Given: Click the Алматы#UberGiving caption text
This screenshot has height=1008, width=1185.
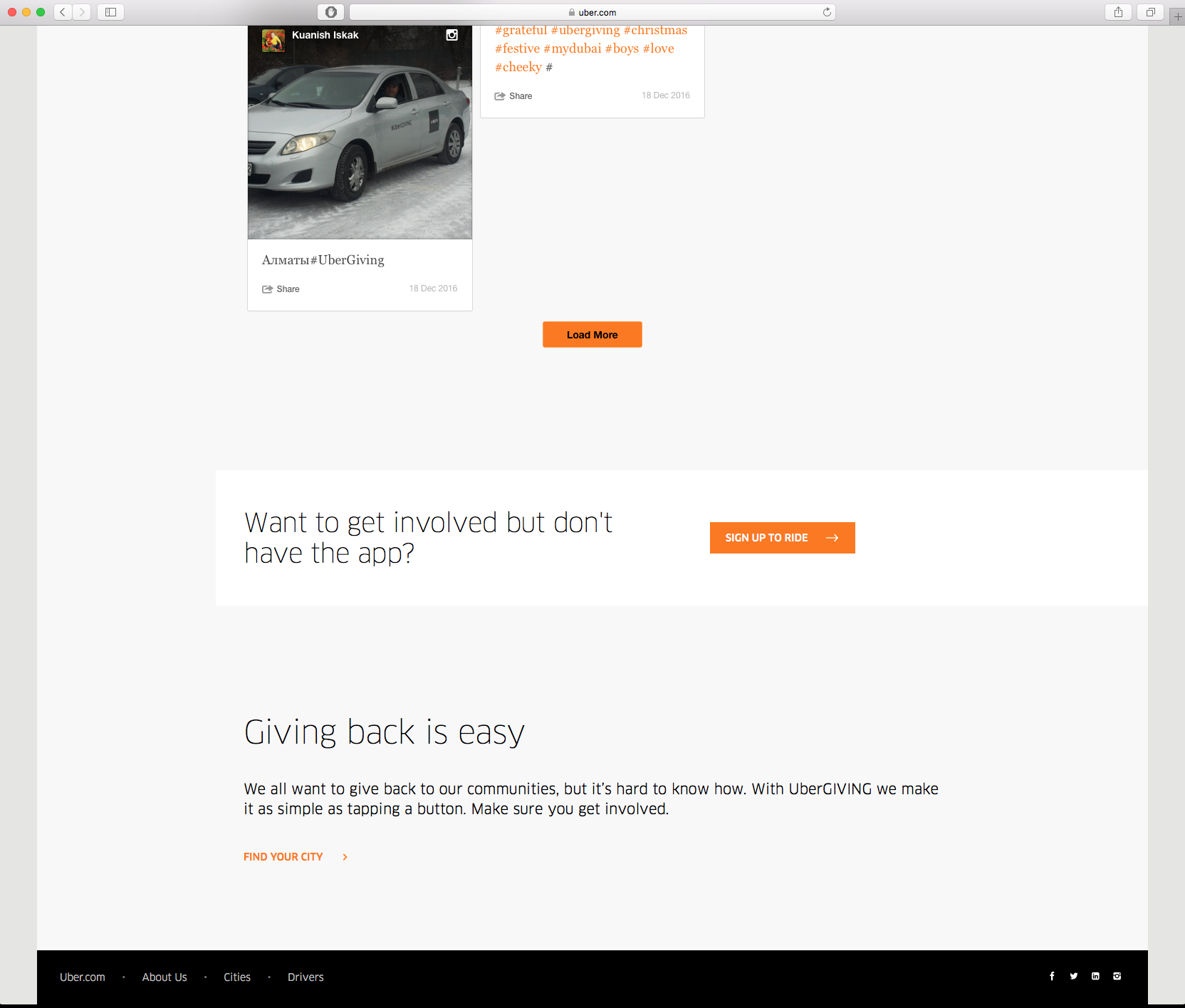Looking at the screenshot, I should pos(323,260).
